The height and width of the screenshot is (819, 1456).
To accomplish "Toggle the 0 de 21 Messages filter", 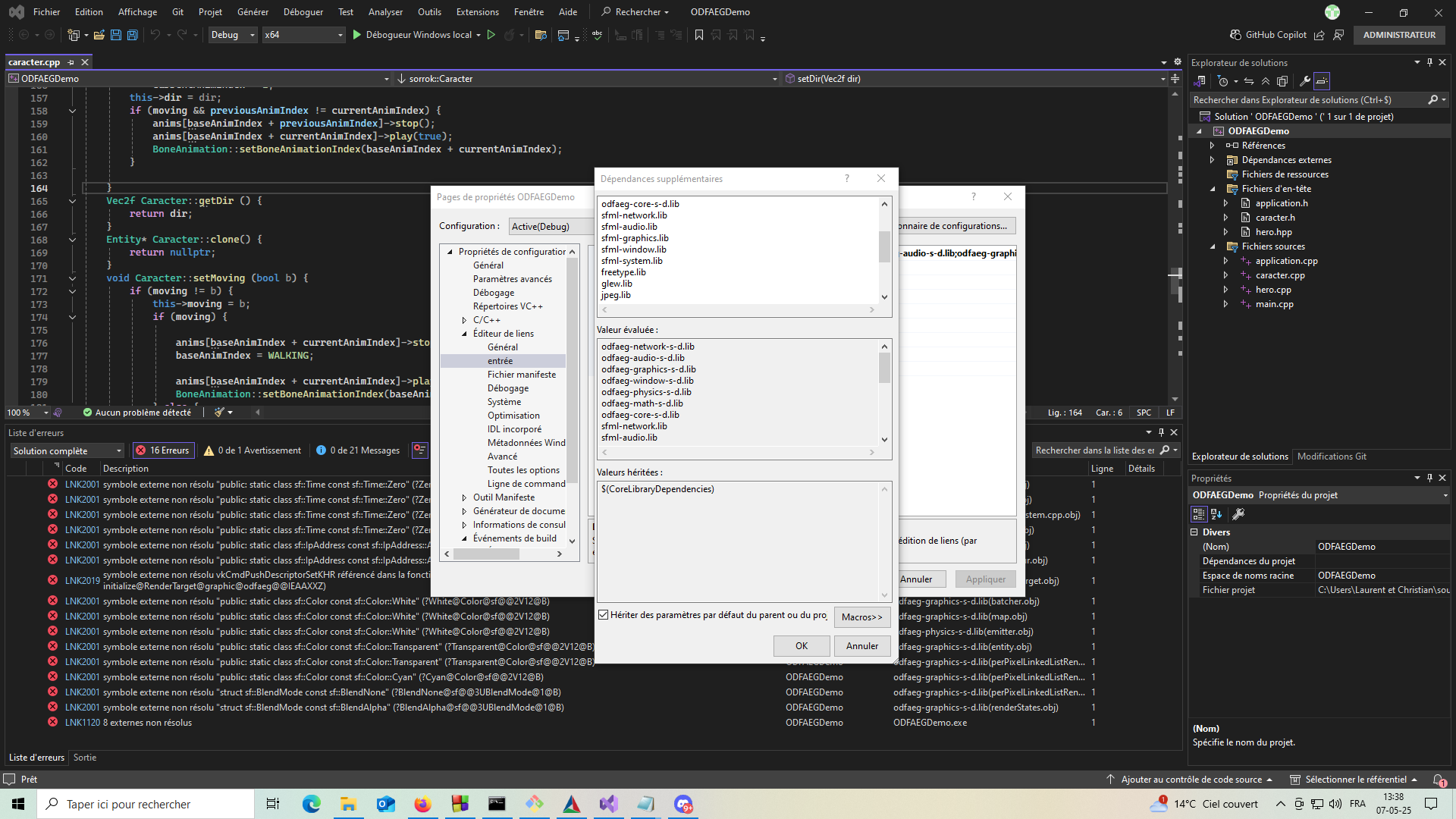I will coord(358,450).
